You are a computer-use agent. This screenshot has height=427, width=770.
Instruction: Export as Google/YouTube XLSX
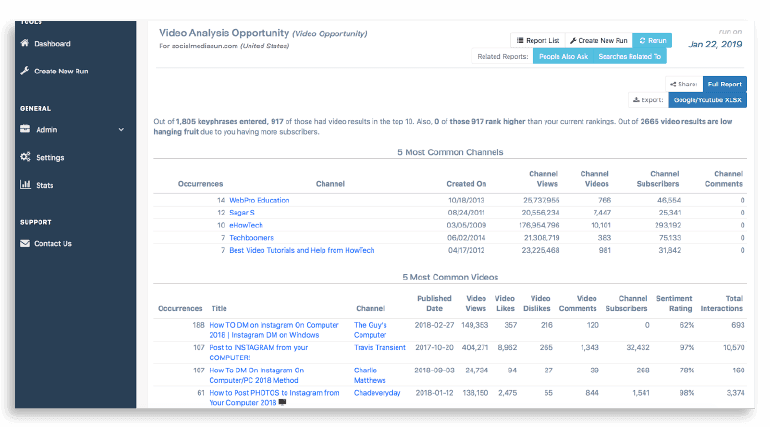(707, 100)
